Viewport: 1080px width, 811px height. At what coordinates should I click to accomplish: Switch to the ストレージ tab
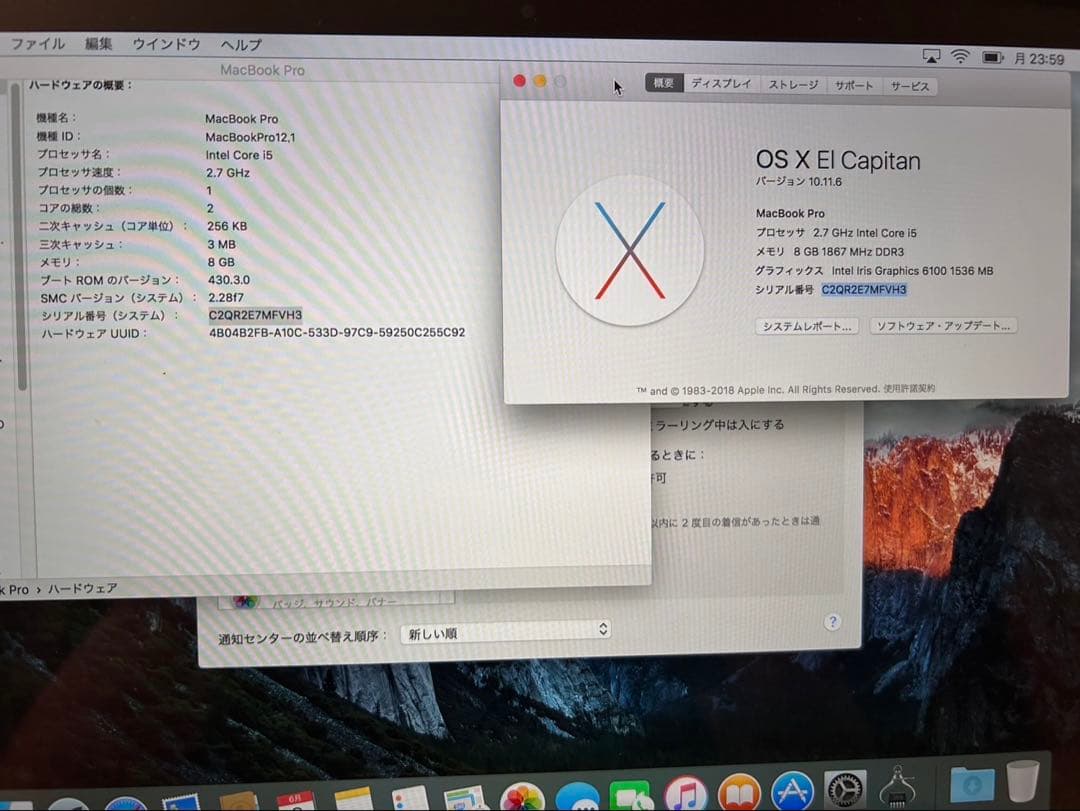[792, 85]
